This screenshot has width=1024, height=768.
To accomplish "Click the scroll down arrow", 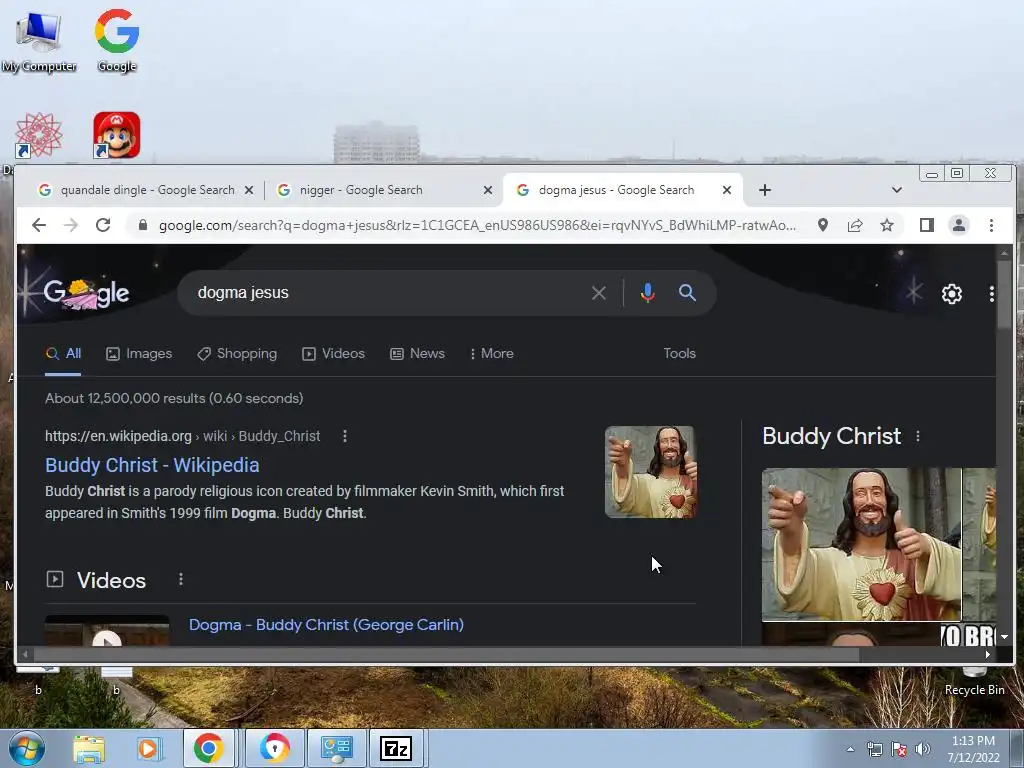I will [1004, 637].
